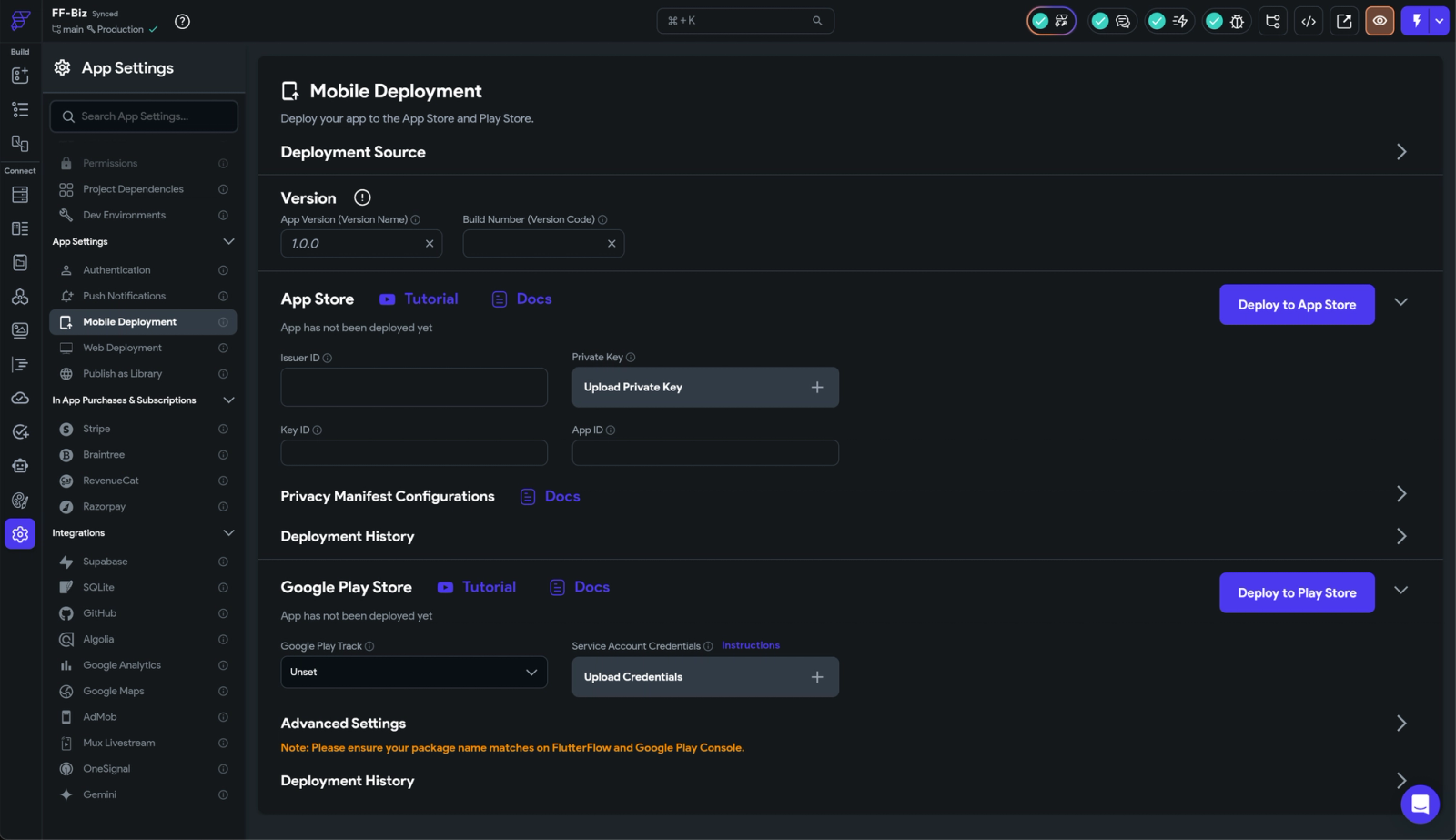Collapse the App Settings group chevron
1456x840 pixels.
(x=228, y=241)
